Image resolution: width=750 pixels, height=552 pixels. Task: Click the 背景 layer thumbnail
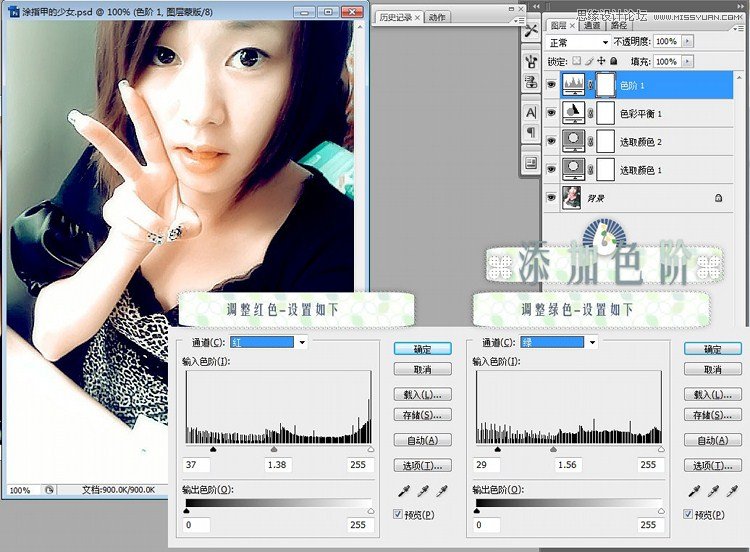click(572, 198)
